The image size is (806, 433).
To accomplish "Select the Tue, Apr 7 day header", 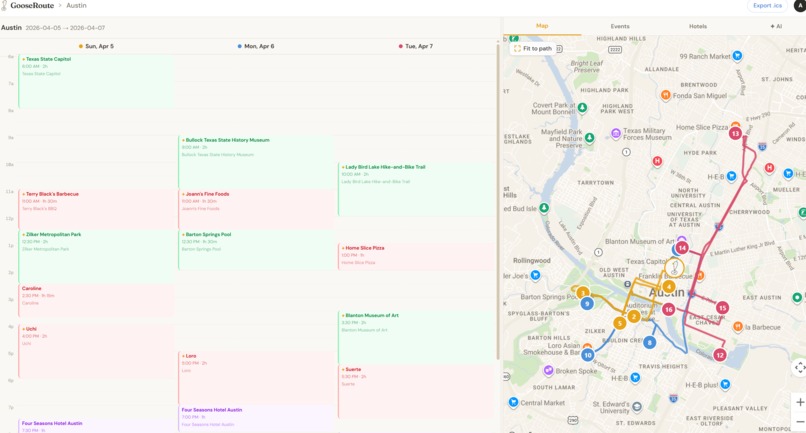I will (416, 46).
